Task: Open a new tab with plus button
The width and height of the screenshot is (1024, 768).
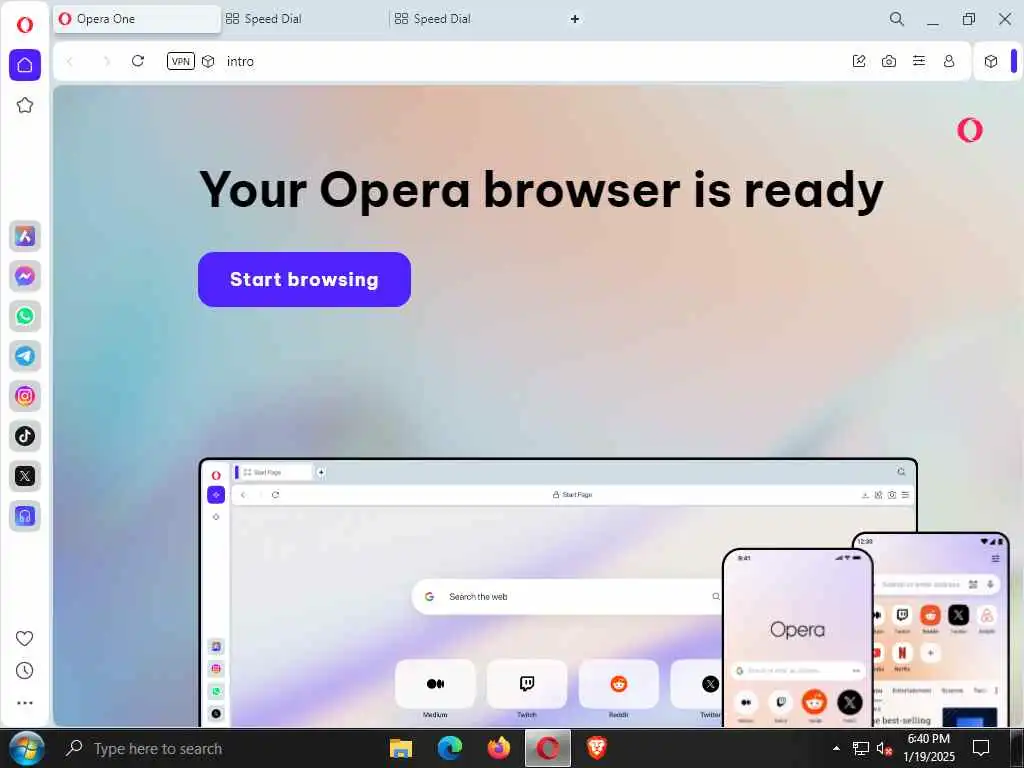Action: (x=575, y=19)
